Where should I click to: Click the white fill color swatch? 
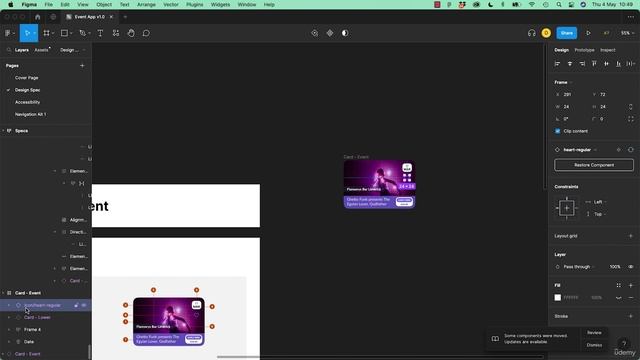pos(558,298)
